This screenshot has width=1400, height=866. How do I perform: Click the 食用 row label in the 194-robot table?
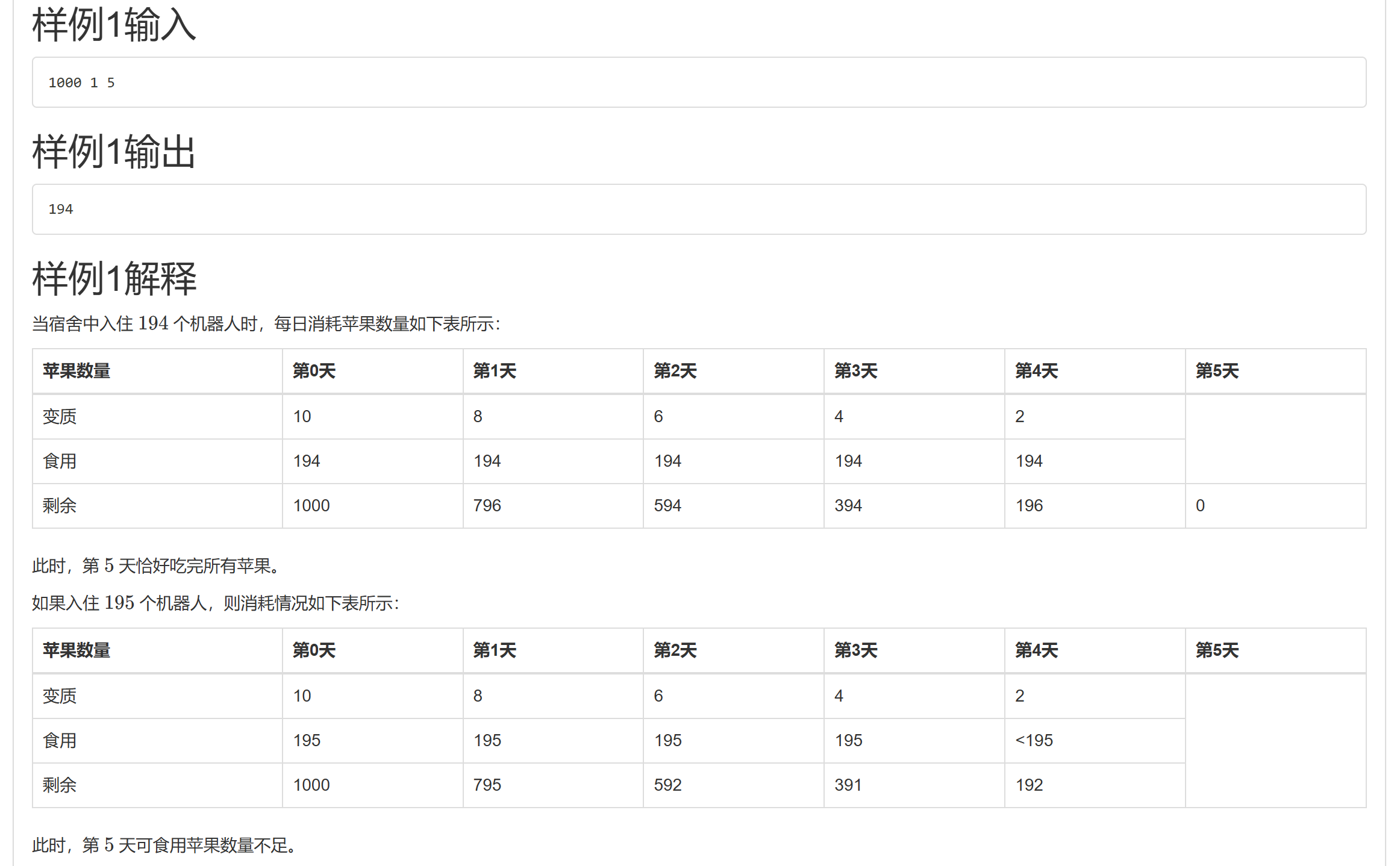(60, 461)
